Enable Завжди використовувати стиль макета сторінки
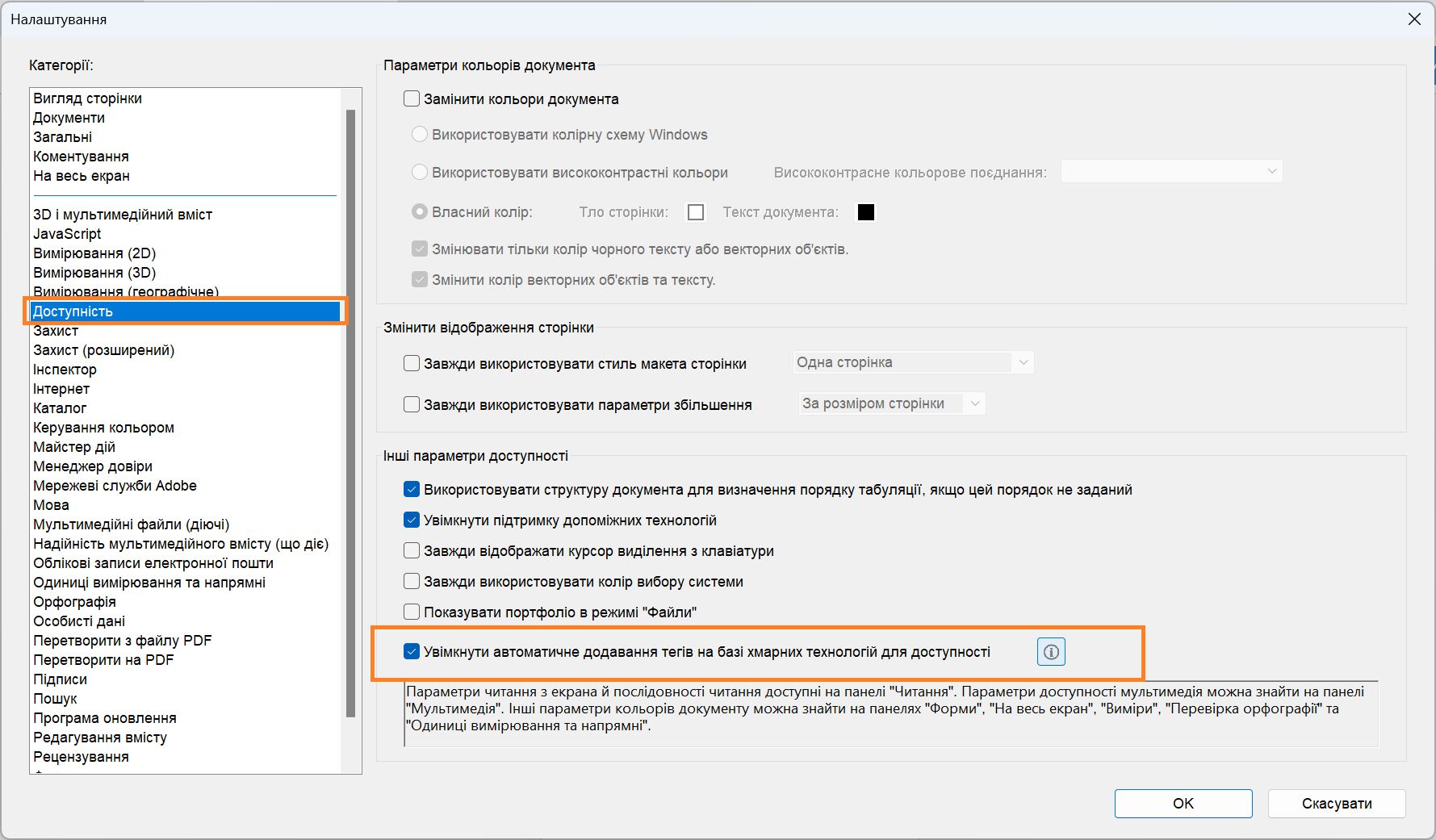 [412, 363]
